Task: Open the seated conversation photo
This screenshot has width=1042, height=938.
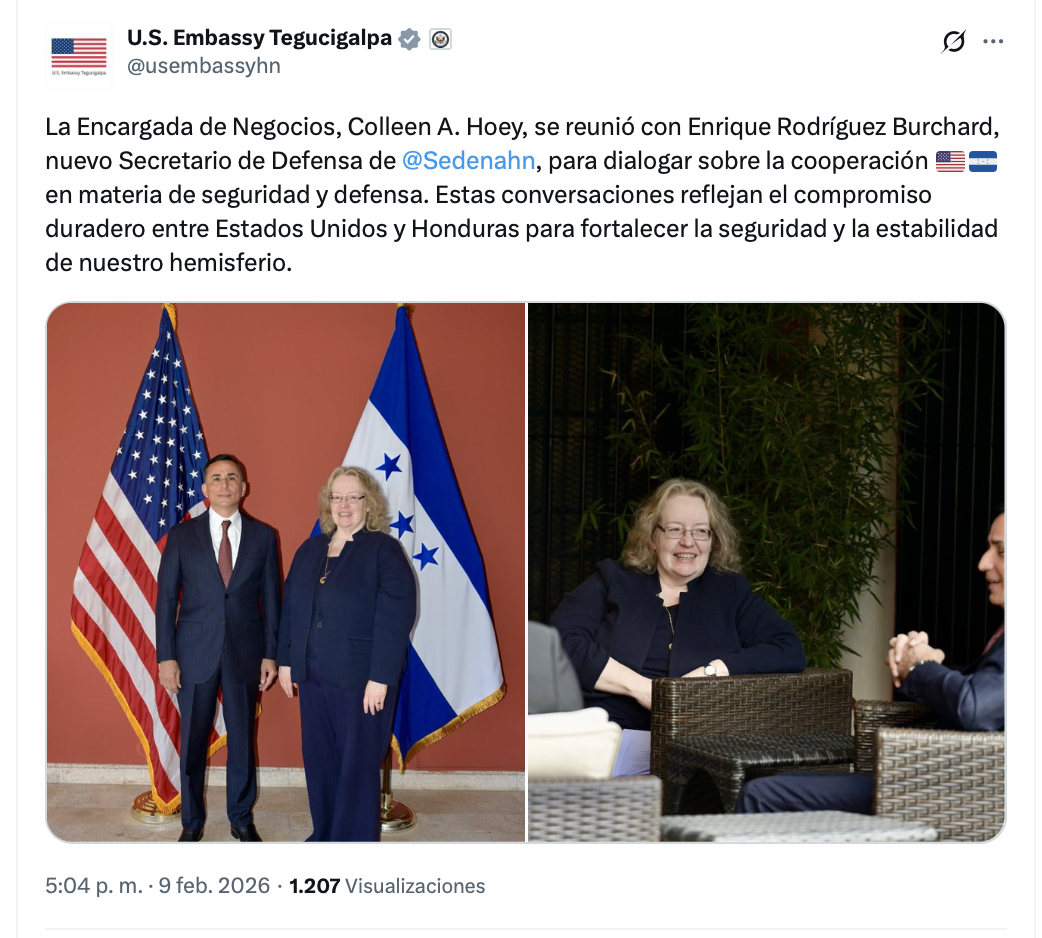Action: point(766,573)
